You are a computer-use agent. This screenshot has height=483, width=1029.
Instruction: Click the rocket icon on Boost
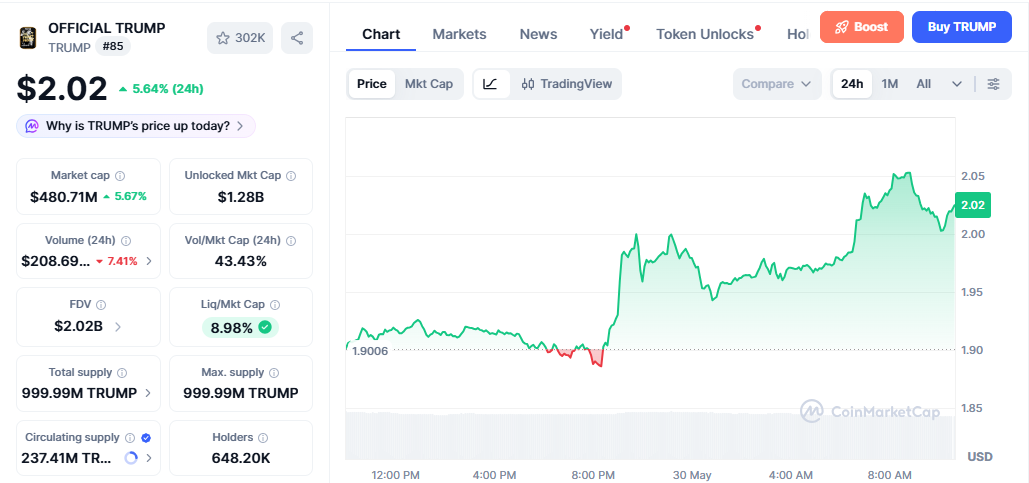tap(841, 27)
